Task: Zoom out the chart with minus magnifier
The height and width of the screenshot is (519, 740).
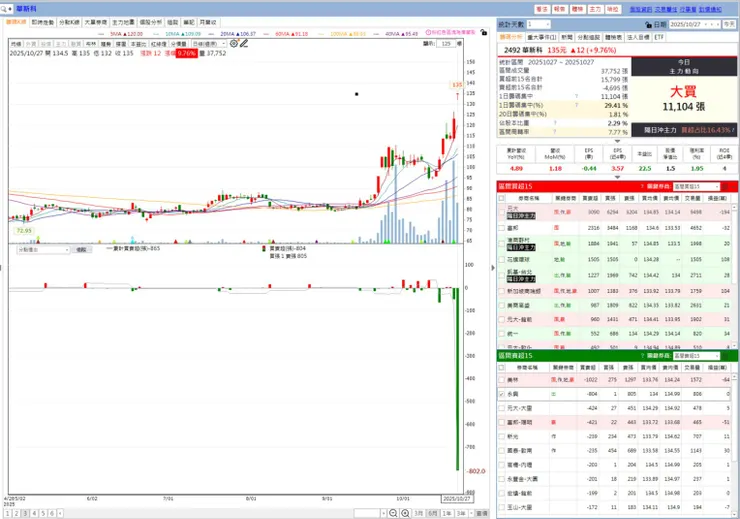Action: tap(393, 513)
